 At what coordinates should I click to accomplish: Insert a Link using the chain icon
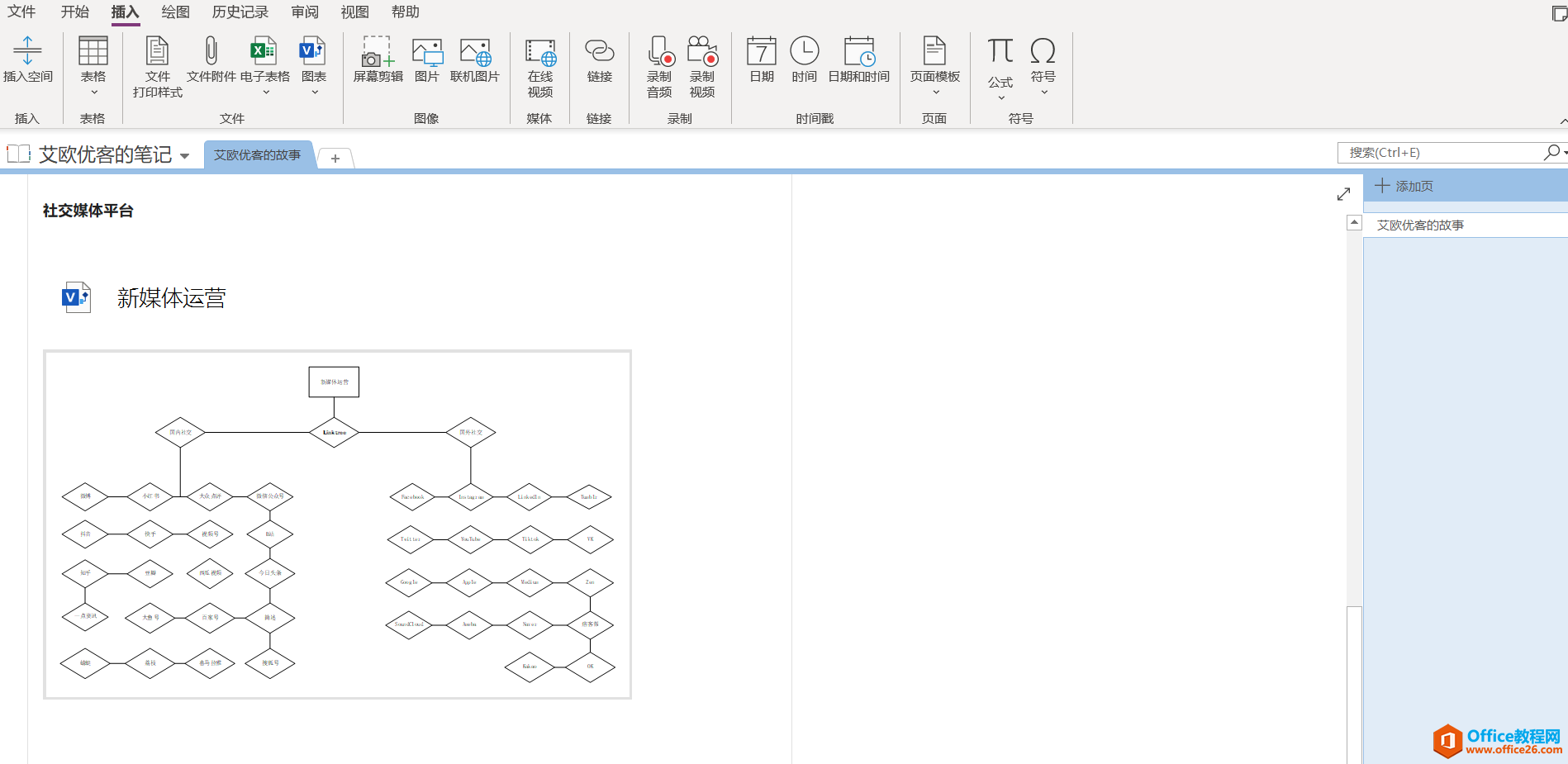coord(599,53)
